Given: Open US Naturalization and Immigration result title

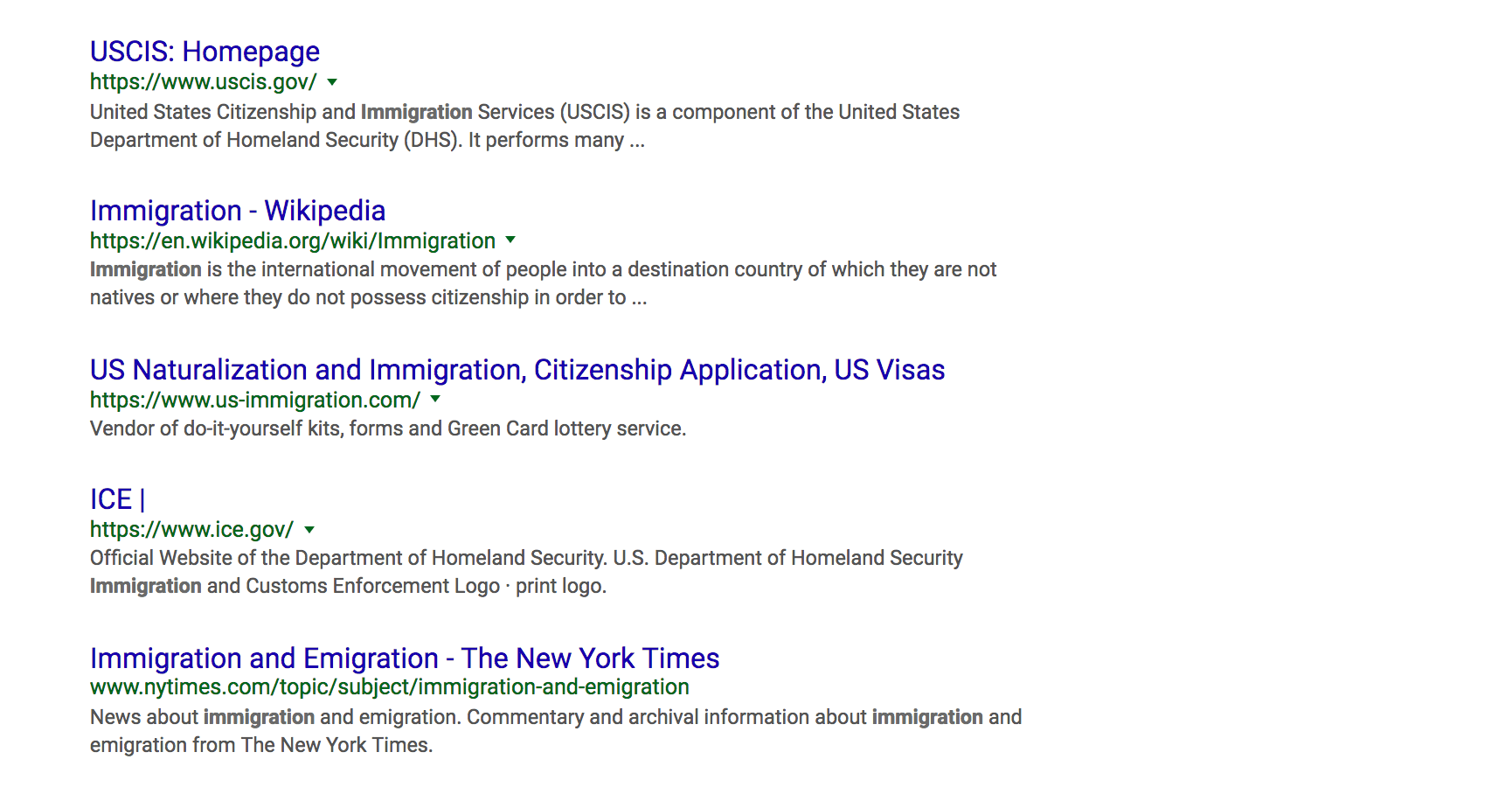Looking at the screenshot, I should pos(517,370).
